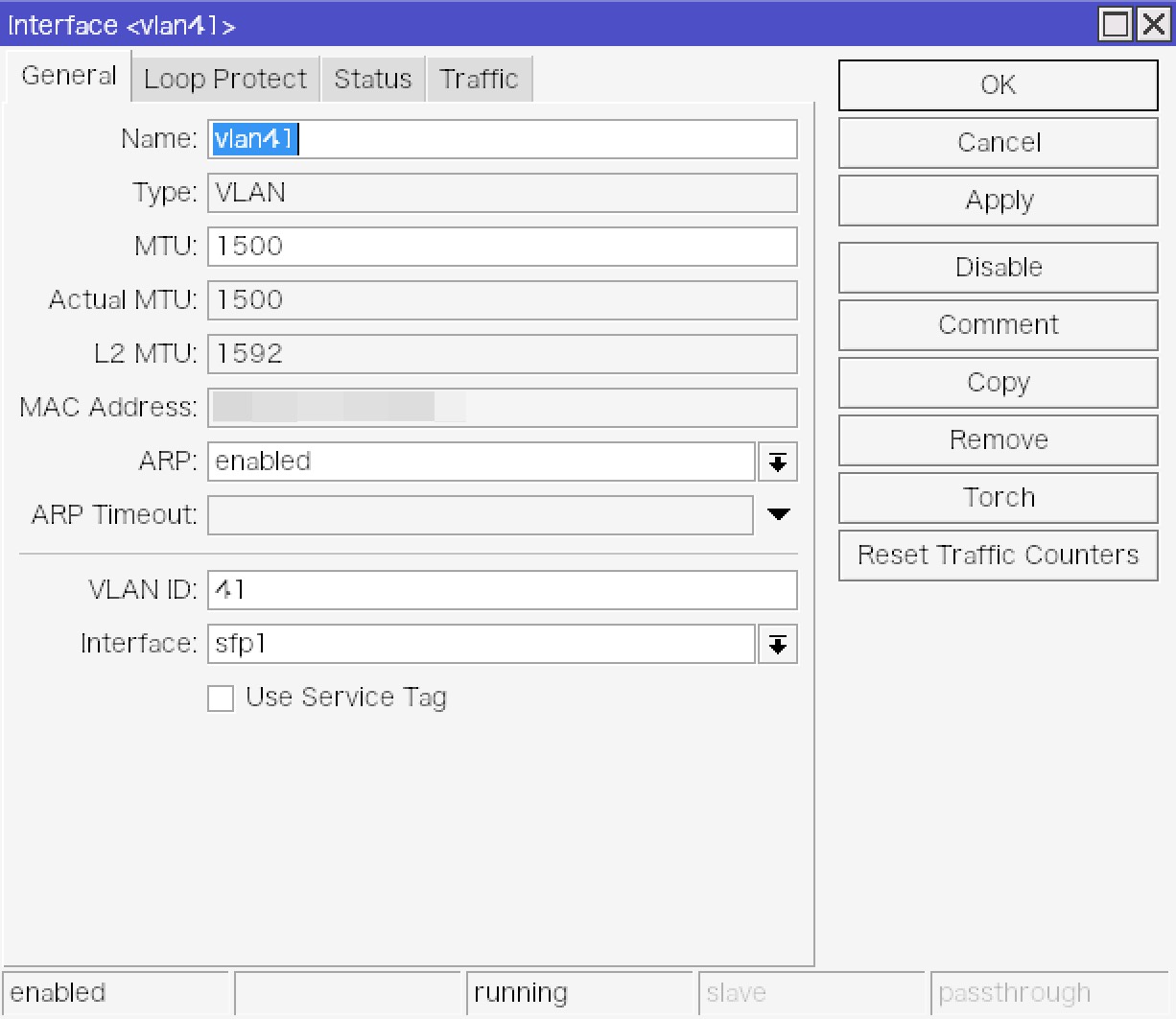The image size is (1176, 1019).
Task: Reset Traffic Counters for vlan41
Action: click(x=998, y=556)
